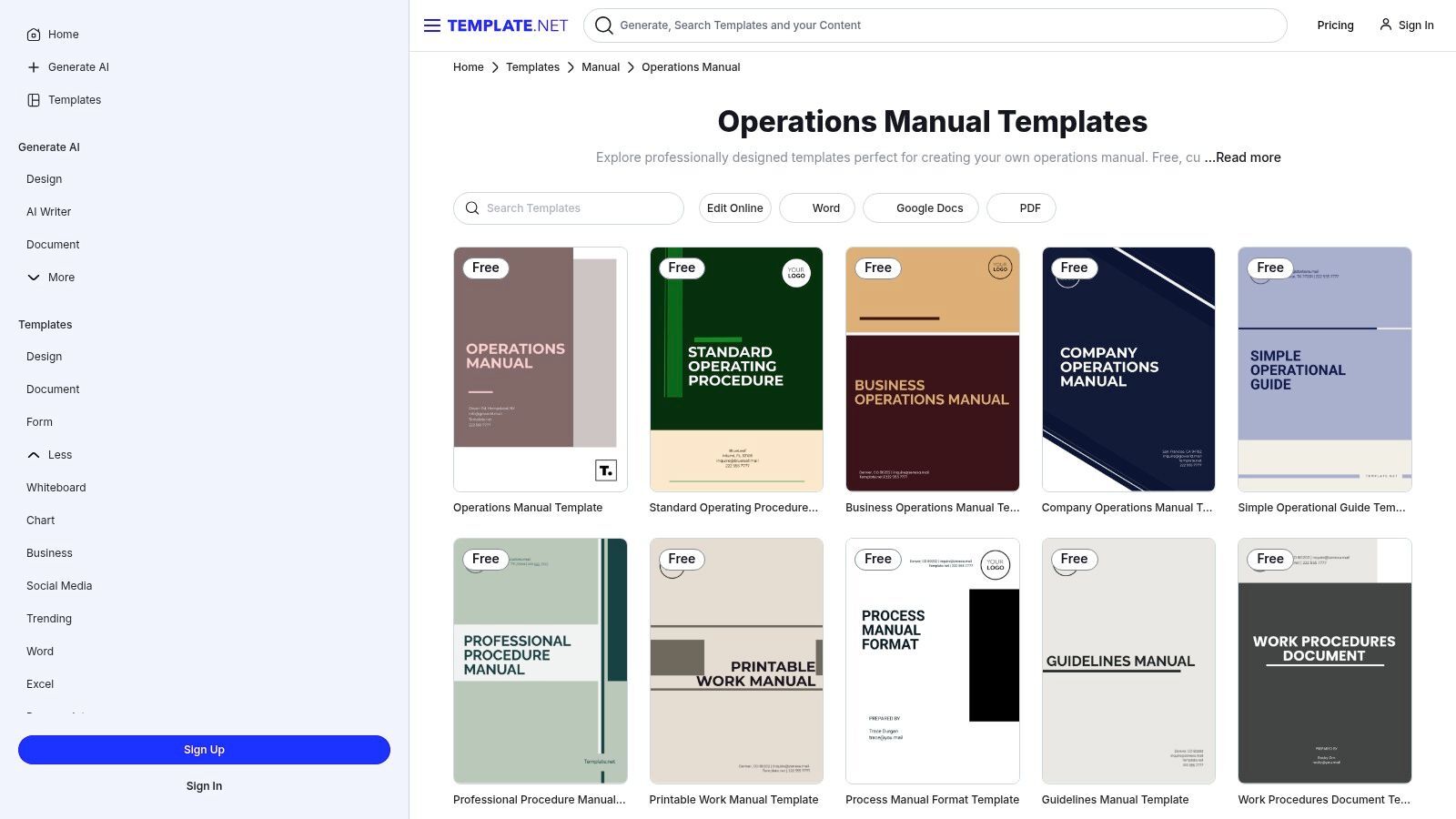Screen dimensions: 1456x819
Task: Click the Templates icon in sidebar
Action: [x=34, y=100]
